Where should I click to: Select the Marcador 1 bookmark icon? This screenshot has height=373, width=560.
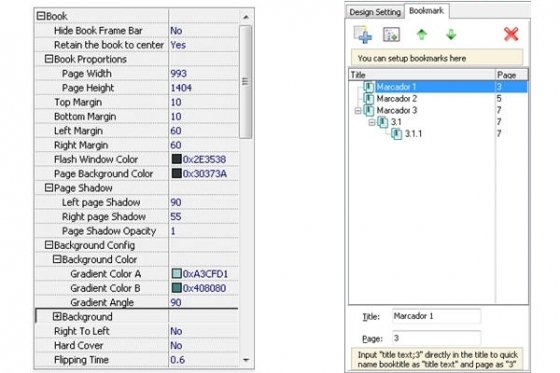369,87
